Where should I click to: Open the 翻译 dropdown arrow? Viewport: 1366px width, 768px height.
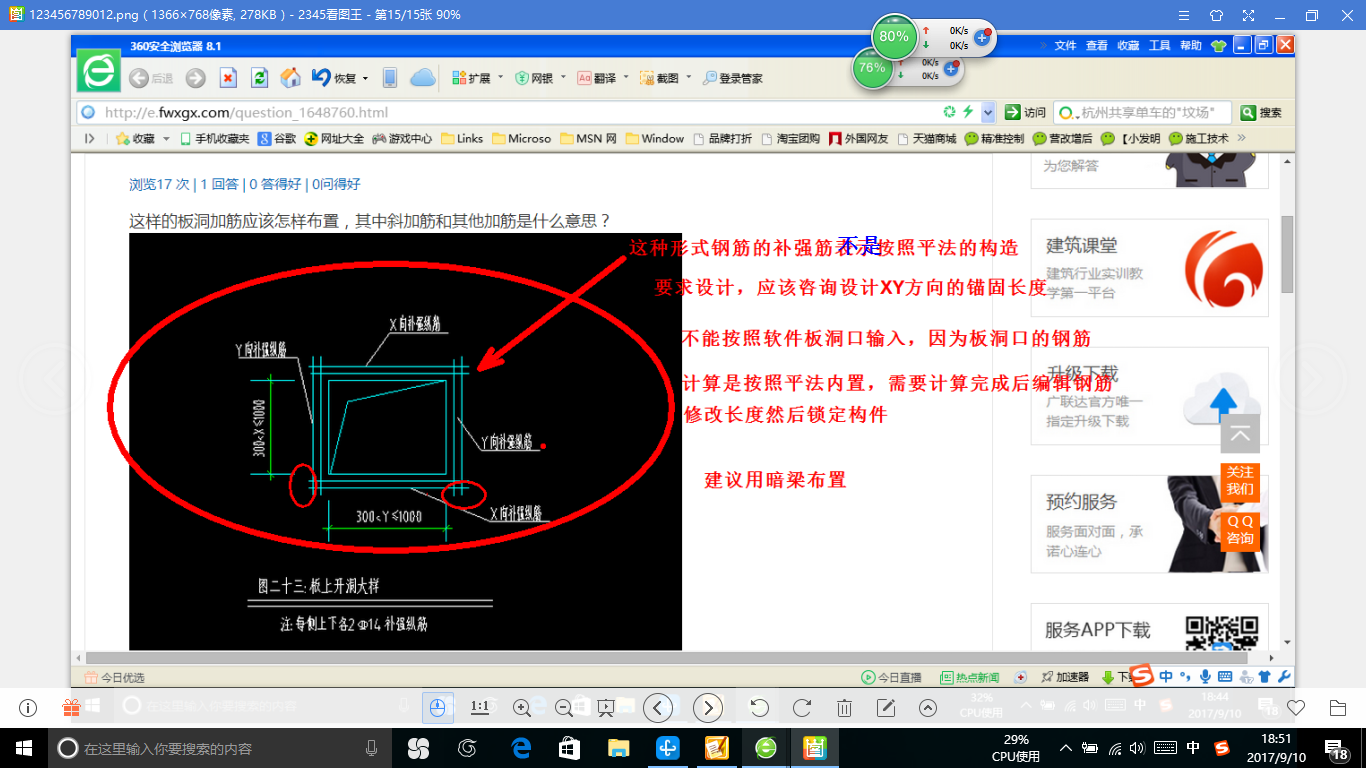click(625, 78)
